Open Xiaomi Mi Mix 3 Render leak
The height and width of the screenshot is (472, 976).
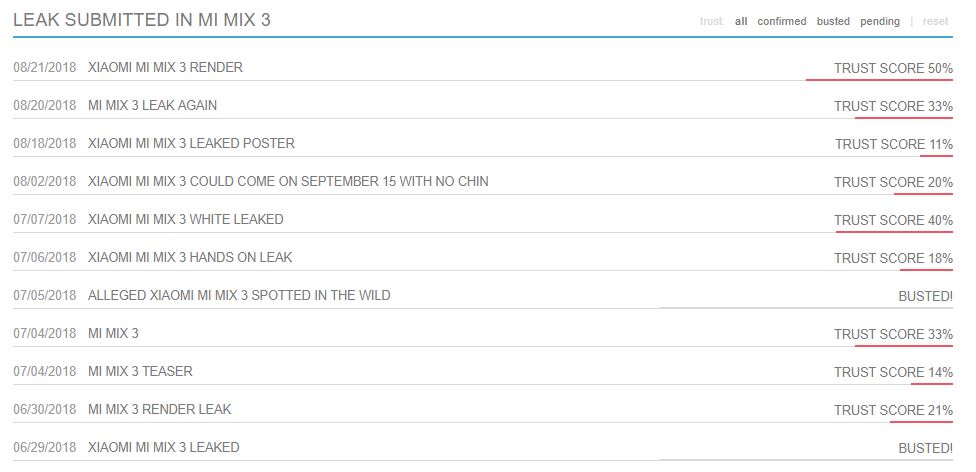click(165, 68)
